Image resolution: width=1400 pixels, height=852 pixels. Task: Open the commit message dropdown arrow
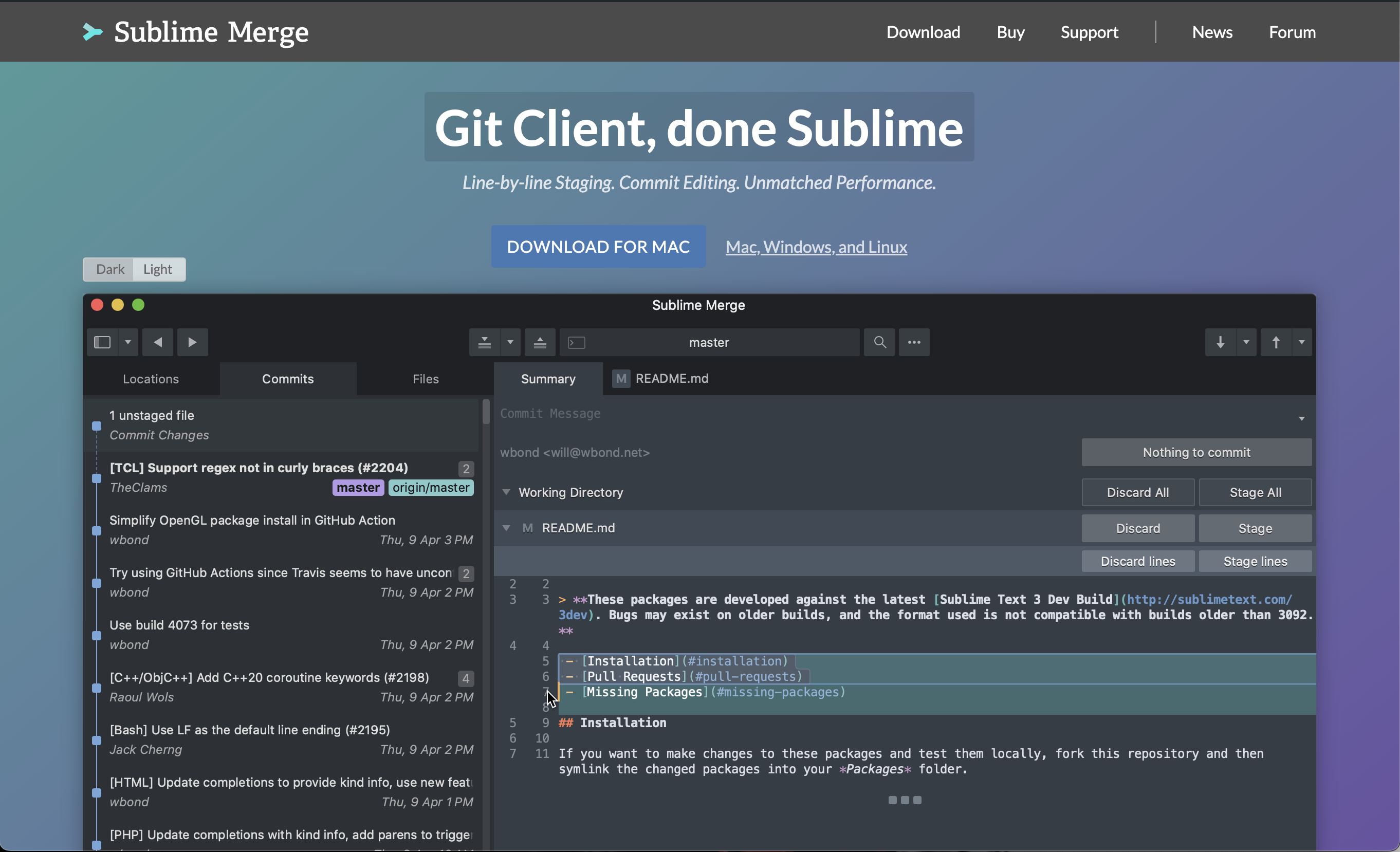(1301, 418)
